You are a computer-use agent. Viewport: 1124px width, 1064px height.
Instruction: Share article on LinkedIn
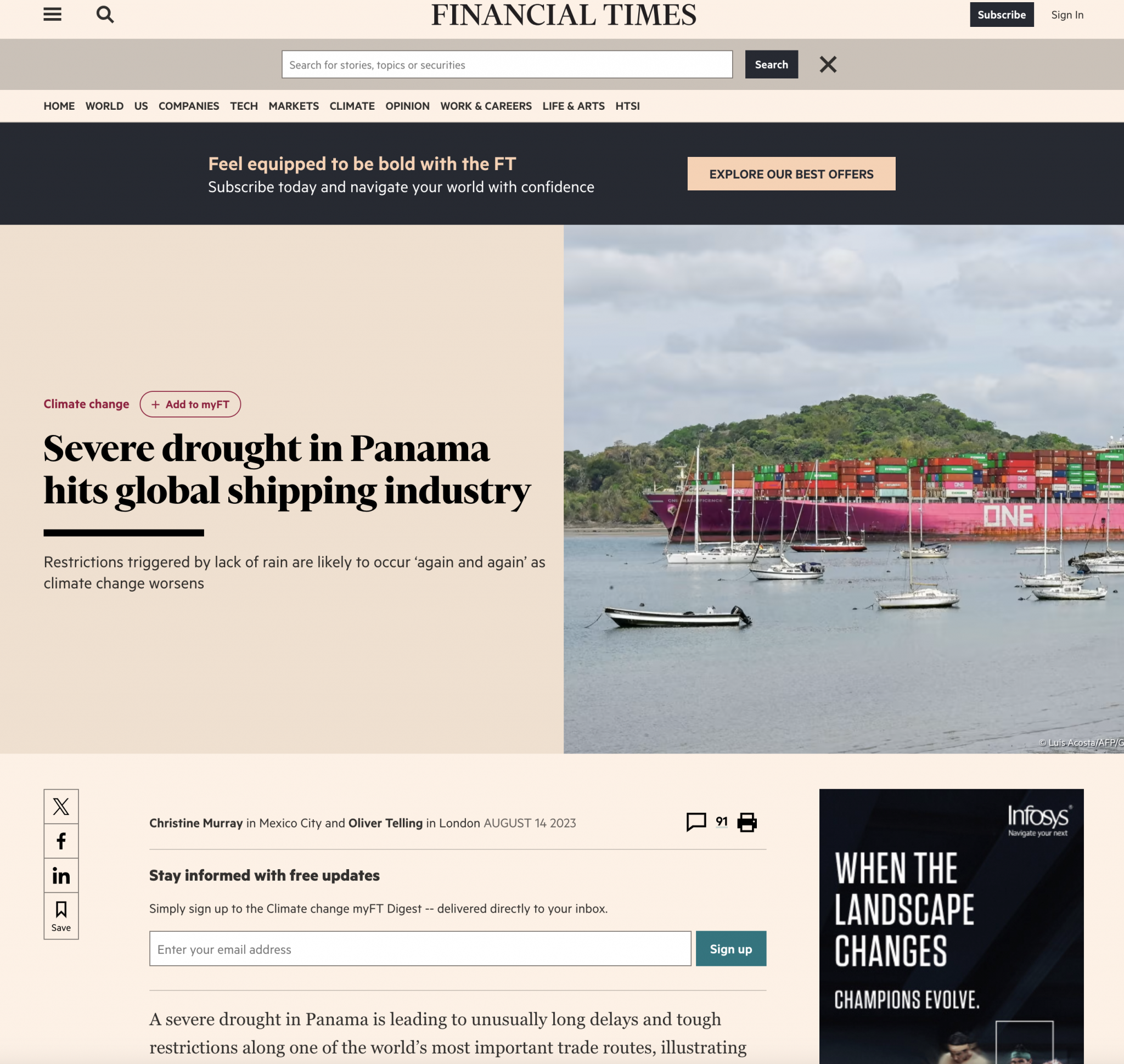tap(61, 876)
